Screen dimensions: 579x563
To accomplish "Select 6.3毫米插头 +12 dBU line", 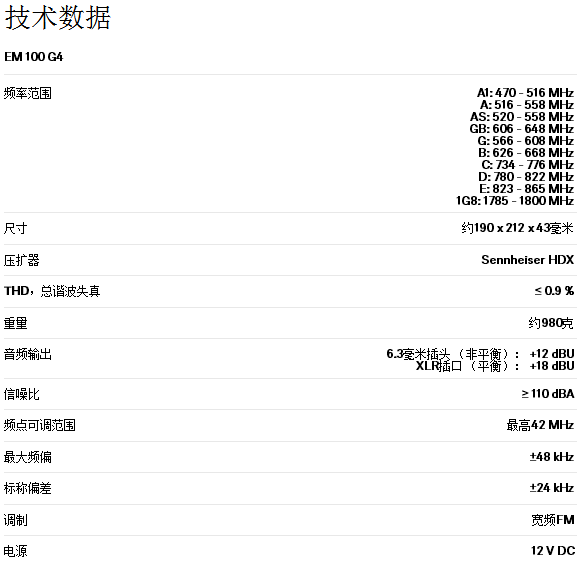I will click(480, 354).
